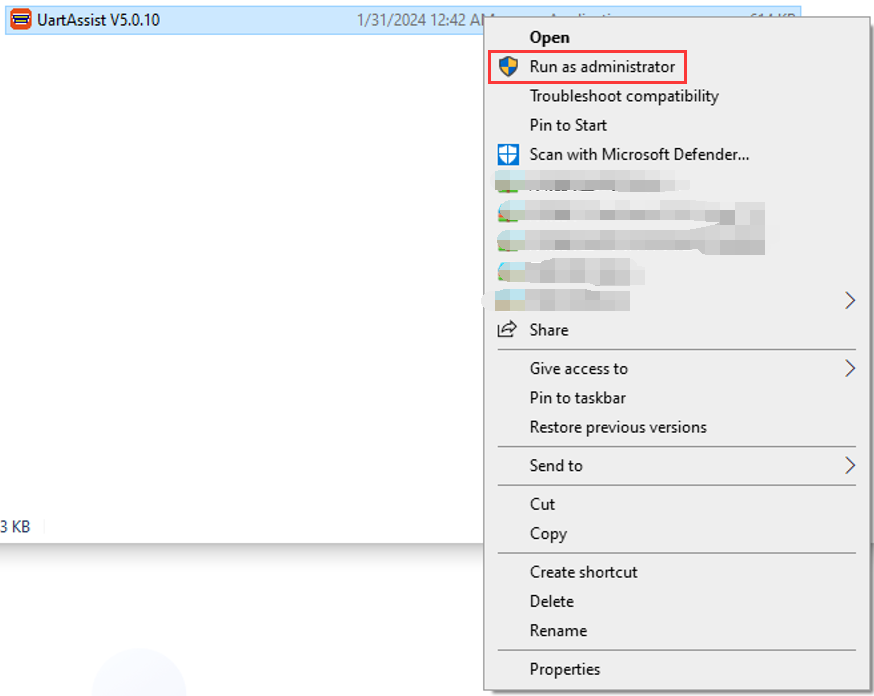
Task: Click the UartAssist application file icon
Action: [19, 18]
